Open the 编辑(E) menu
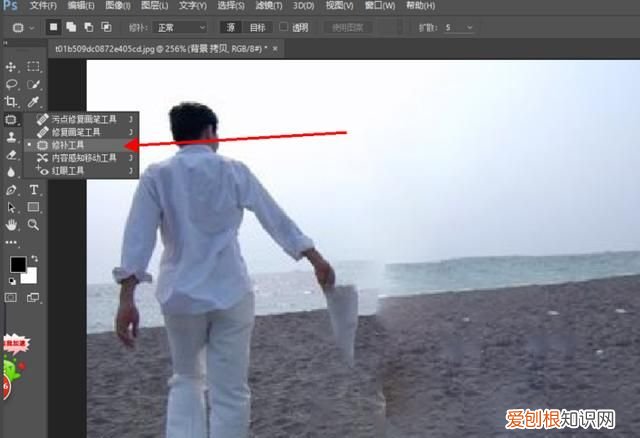This screenshot has height=438, width=640. tap(81, 6)
